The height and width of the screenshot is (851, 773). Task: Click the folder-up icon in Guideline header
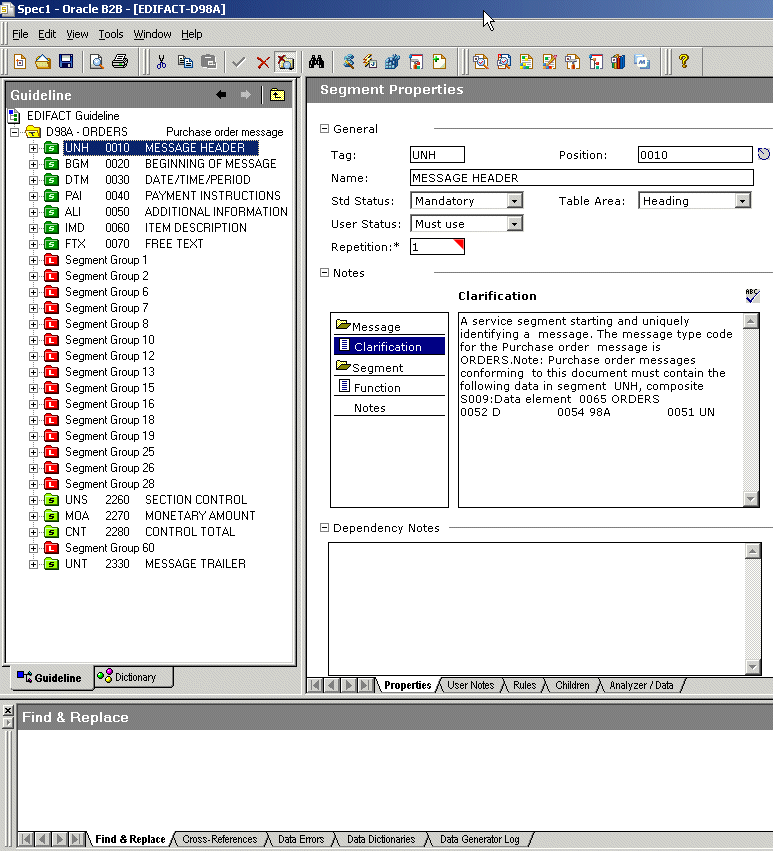277,95
